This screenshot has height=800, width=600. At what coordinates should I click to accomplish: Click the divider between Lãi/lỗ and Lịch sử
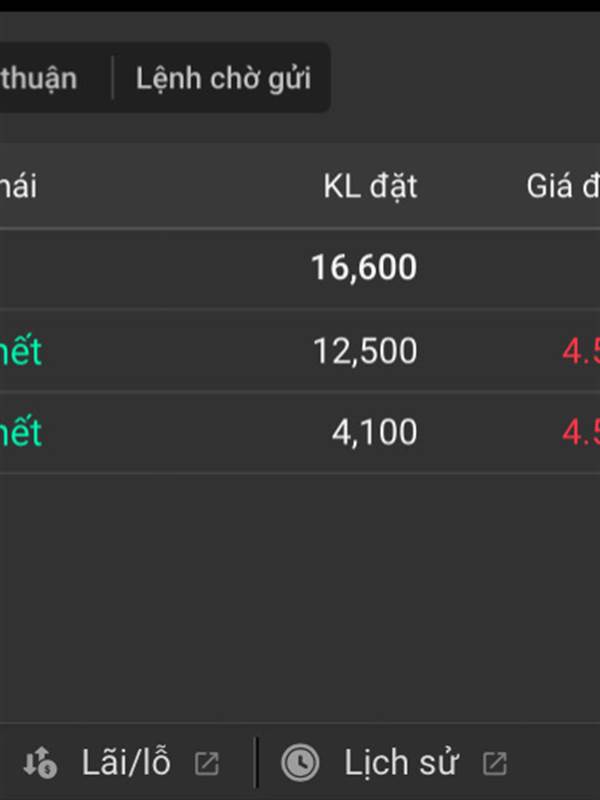(x=256, y=763)
